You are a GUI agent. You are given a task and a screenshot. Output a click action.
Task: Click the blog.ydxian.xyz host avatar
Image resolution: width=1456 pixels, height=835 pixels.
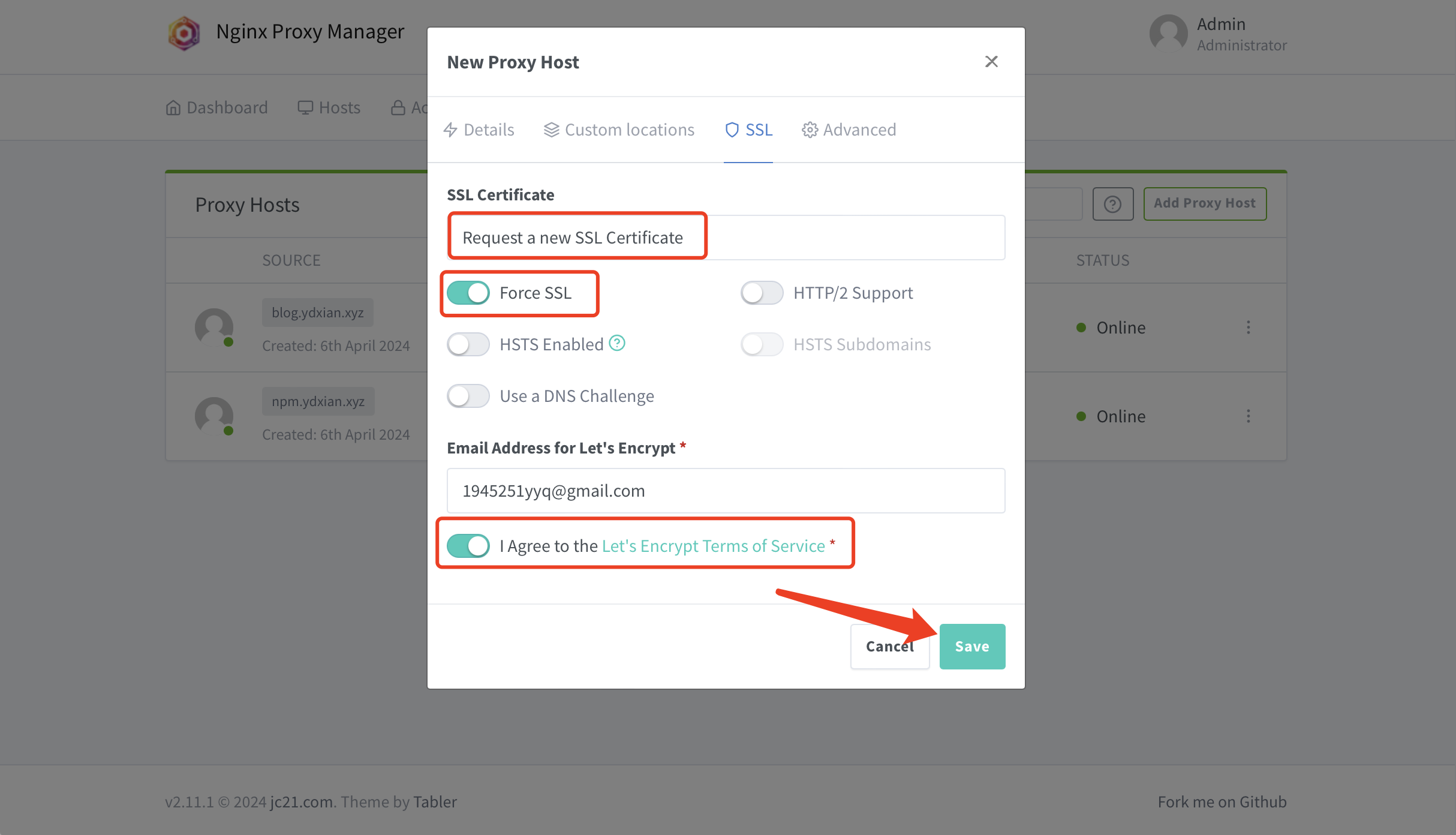[x=214, y=328]
